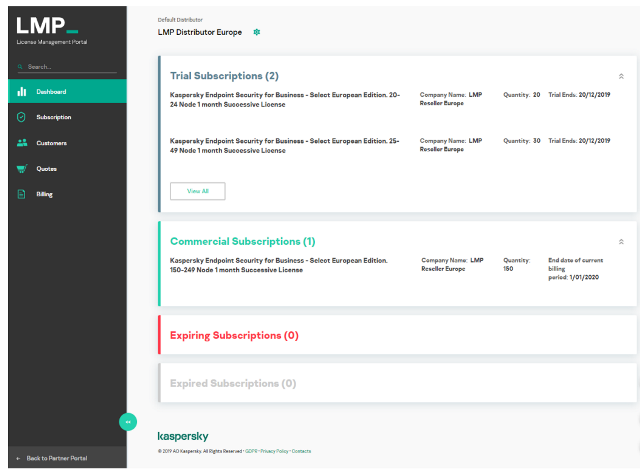Click Back to Partner Portal link

coord(56,458)
